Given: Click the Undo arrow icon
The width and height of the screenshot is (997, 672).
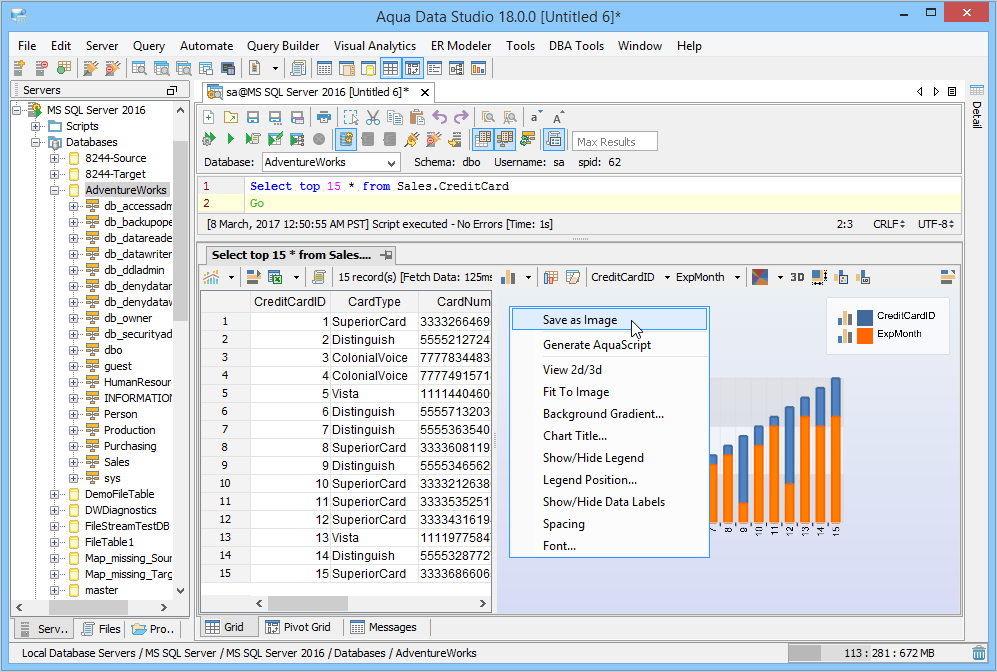Looking at the screenshot, I should click(x=440, y=117).
